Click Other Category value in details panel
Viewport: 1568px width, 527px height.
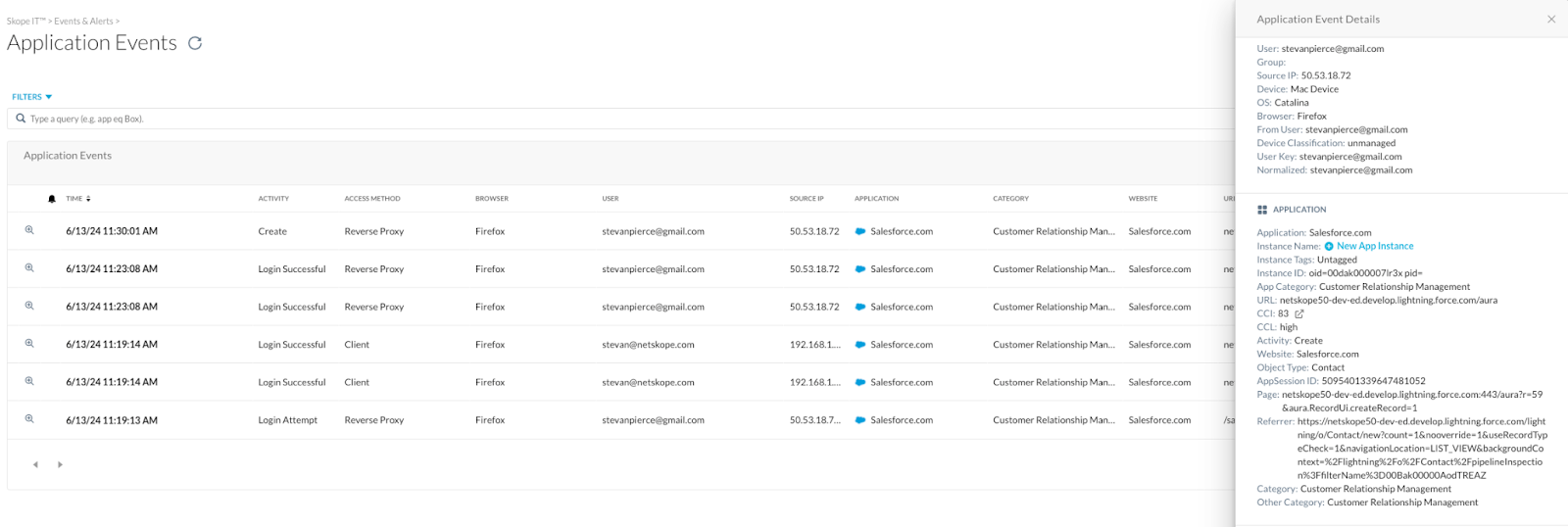tap(1402, 503)
